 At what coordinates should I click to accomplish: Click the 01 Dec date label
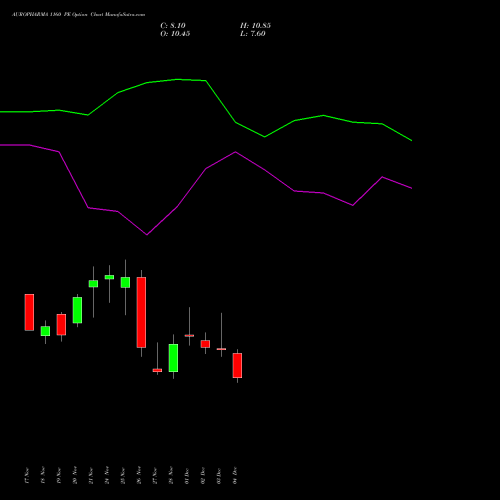pos(187,475)
